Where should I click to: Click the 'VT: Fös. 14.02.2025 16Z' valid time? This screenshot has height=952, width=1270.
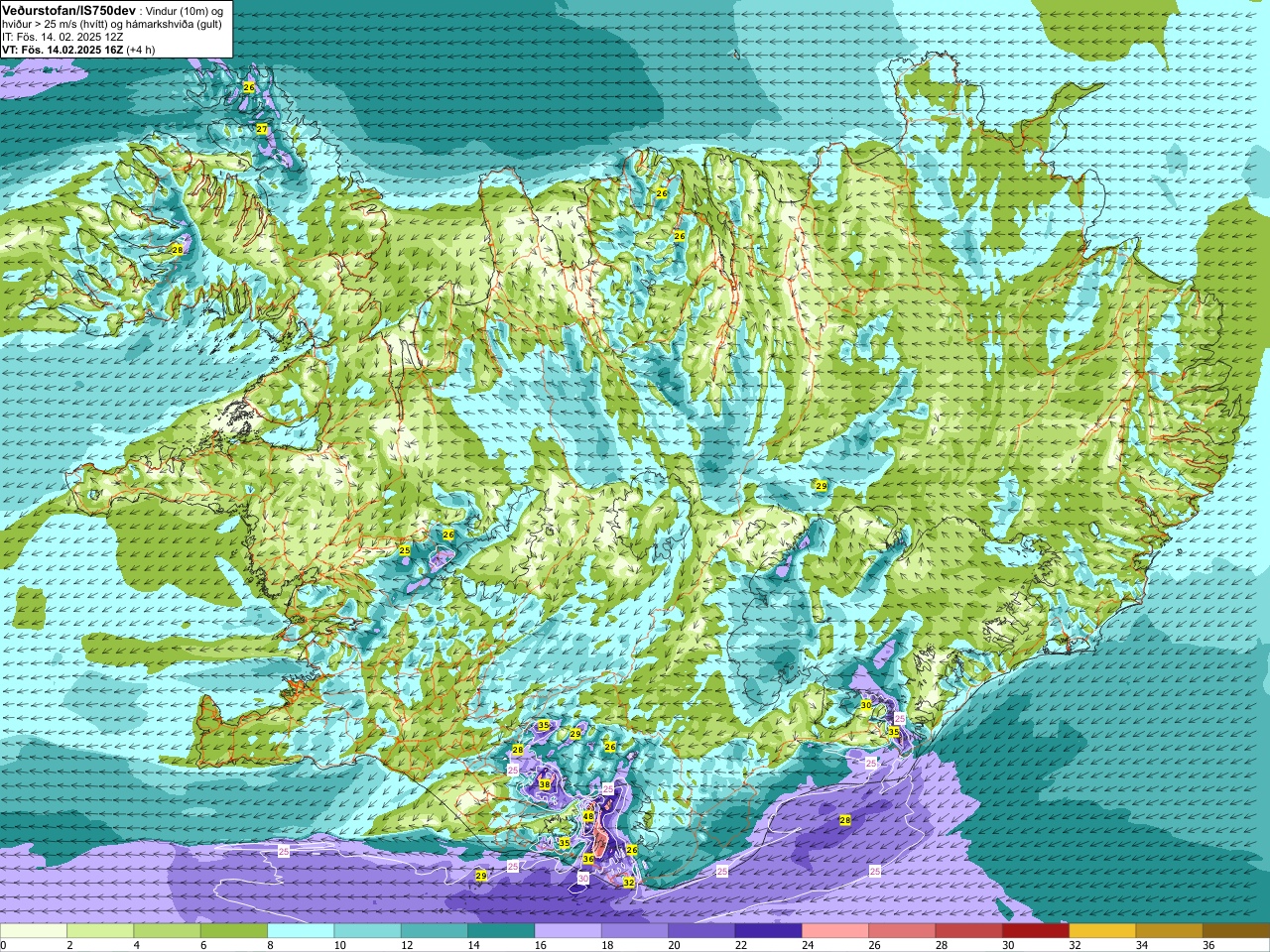(63, 50)
